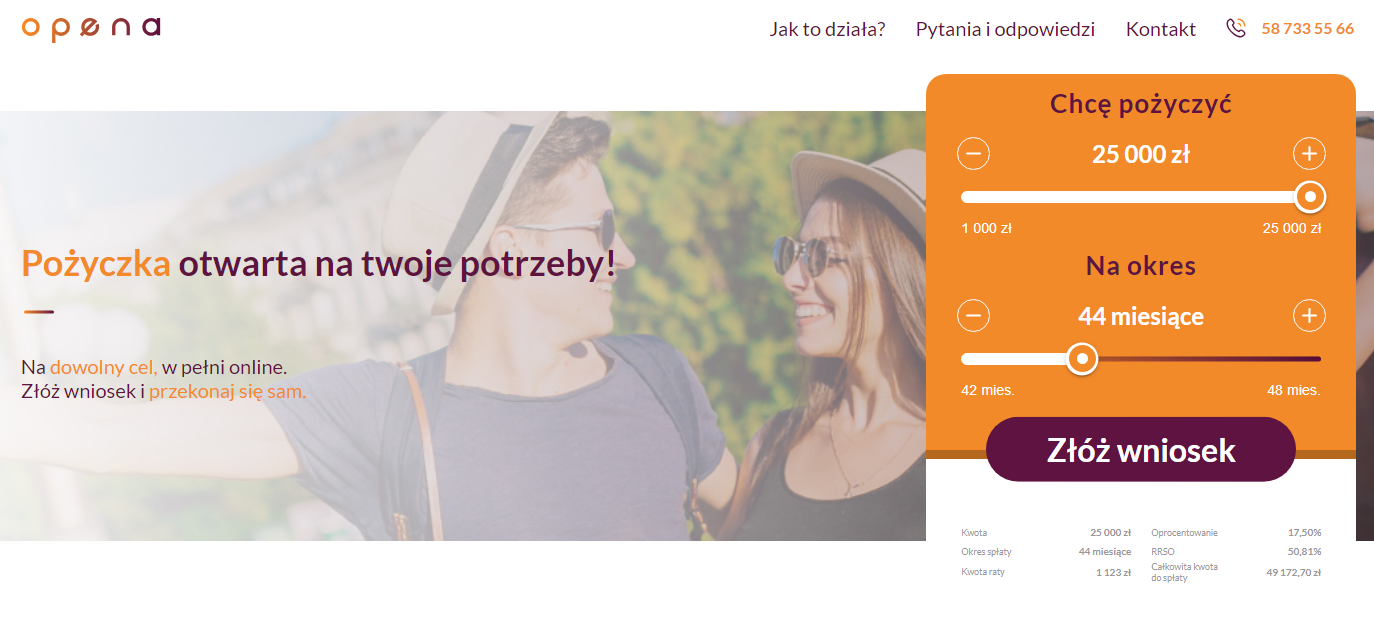Click the "Pożyczka otwarta na twoje potrzeby!" headline
Image resolution: width=1374 pixels, height=625 pixels.
pyautogui.click(x=318, y=263)
